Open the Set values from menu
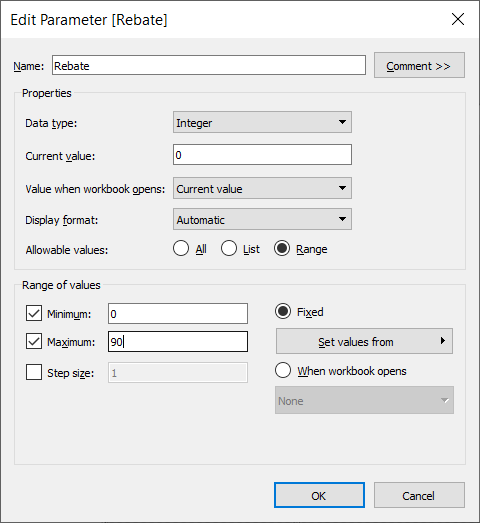This screenshot has width=480, height=523. tap(364, 341)
